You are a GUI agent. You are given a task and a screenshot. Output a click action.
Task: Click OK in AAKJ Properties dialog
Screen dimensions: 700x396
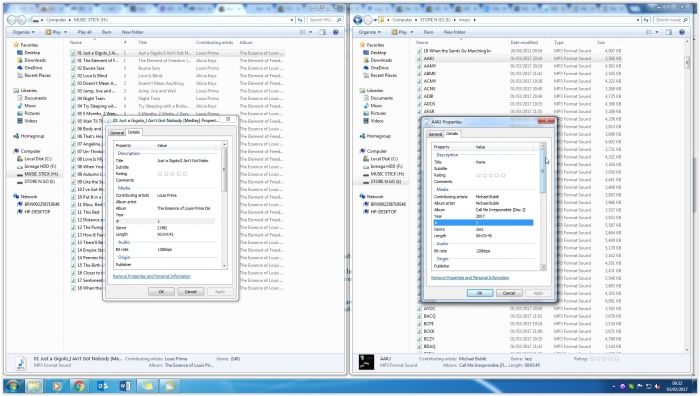[480, 293]
